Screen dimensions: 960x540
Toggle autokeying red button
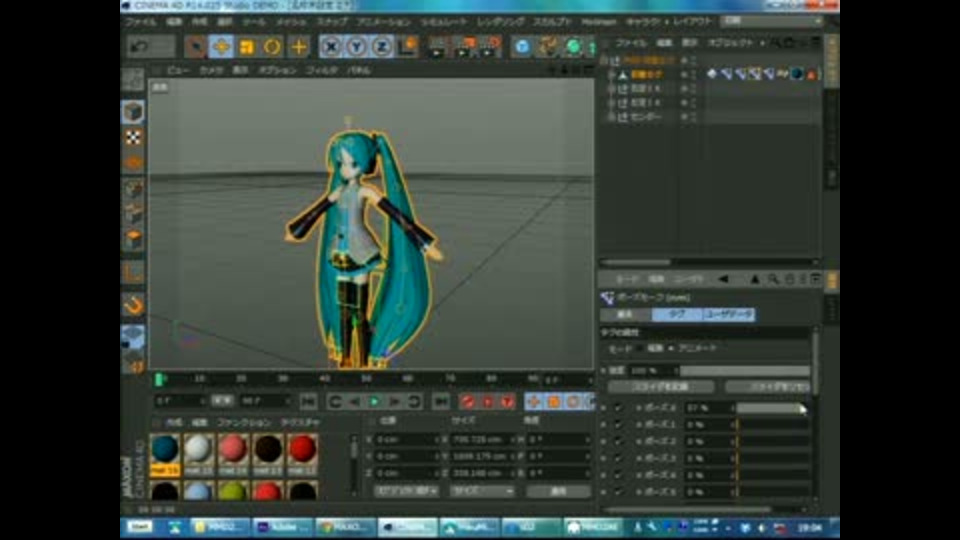[488, 402]
